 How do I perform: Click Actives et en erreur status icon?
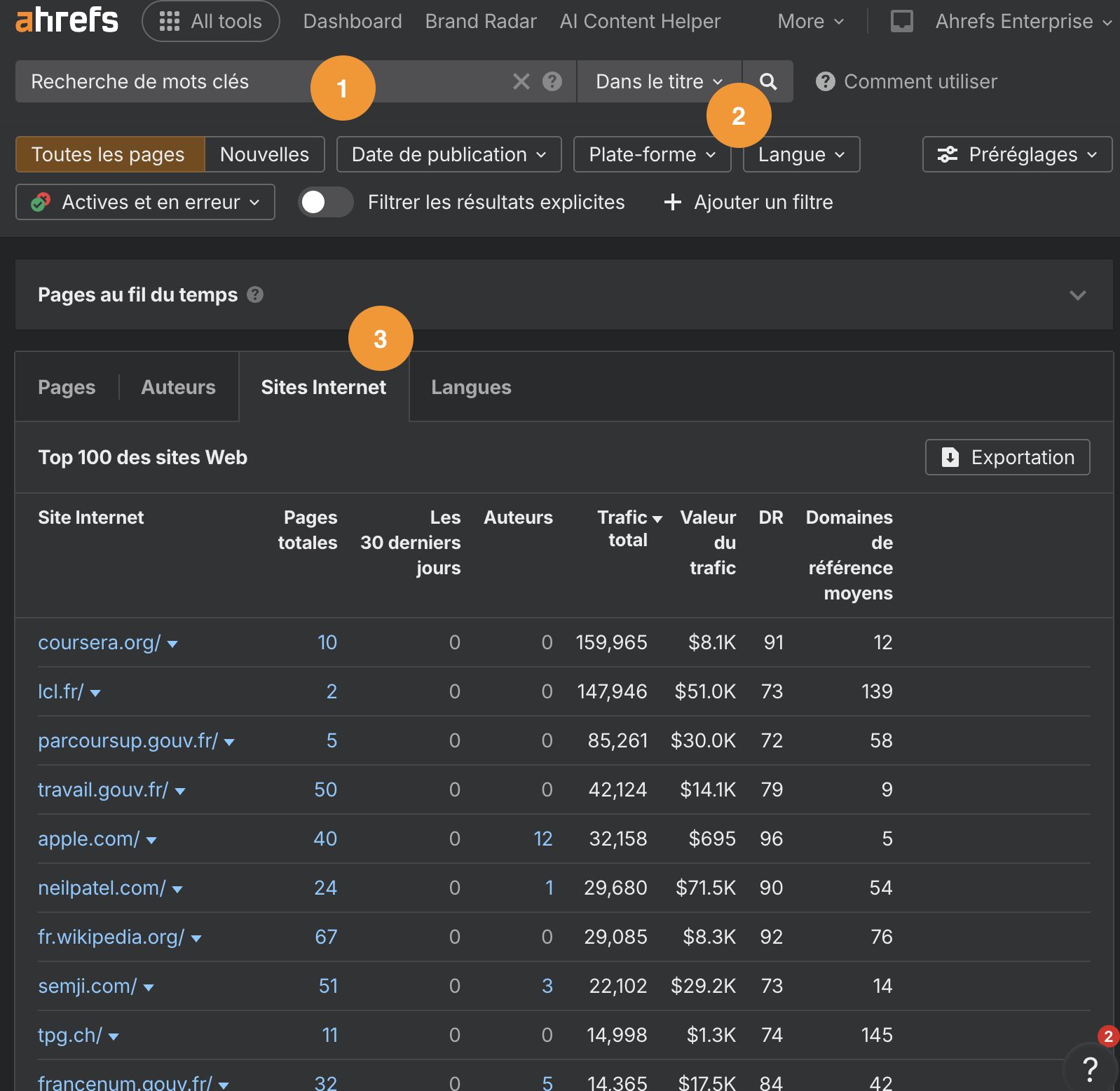click(41, 202)
